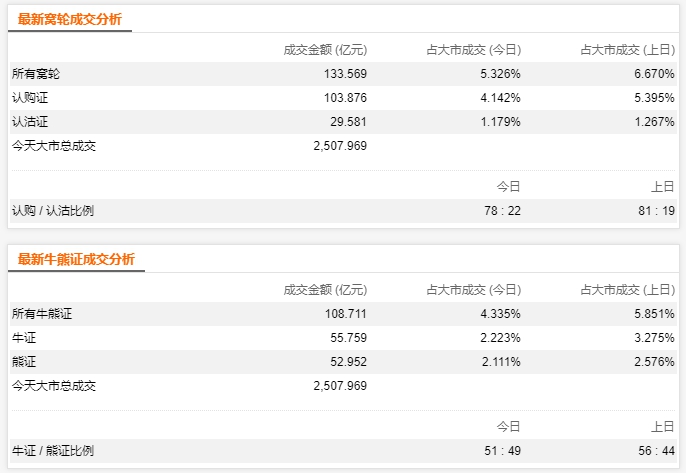Select the 所有窝轮 row label

36,74
